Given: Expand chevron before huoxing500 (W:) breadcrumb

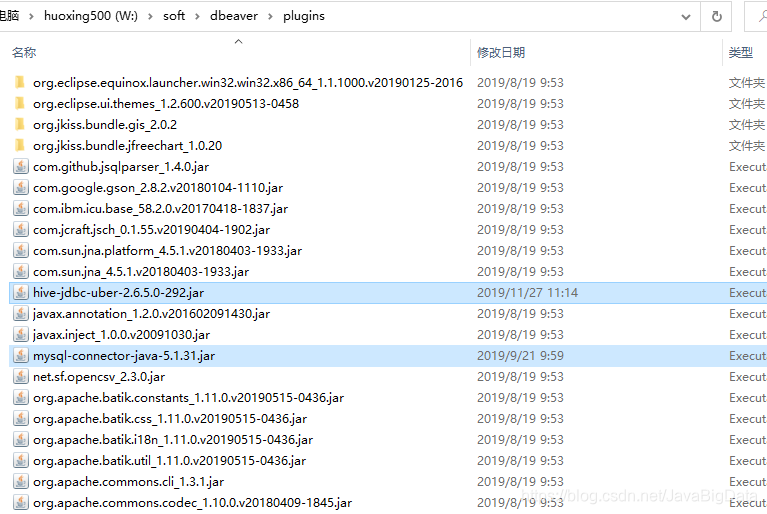Looking at the screenshot, I should [32, 17].
